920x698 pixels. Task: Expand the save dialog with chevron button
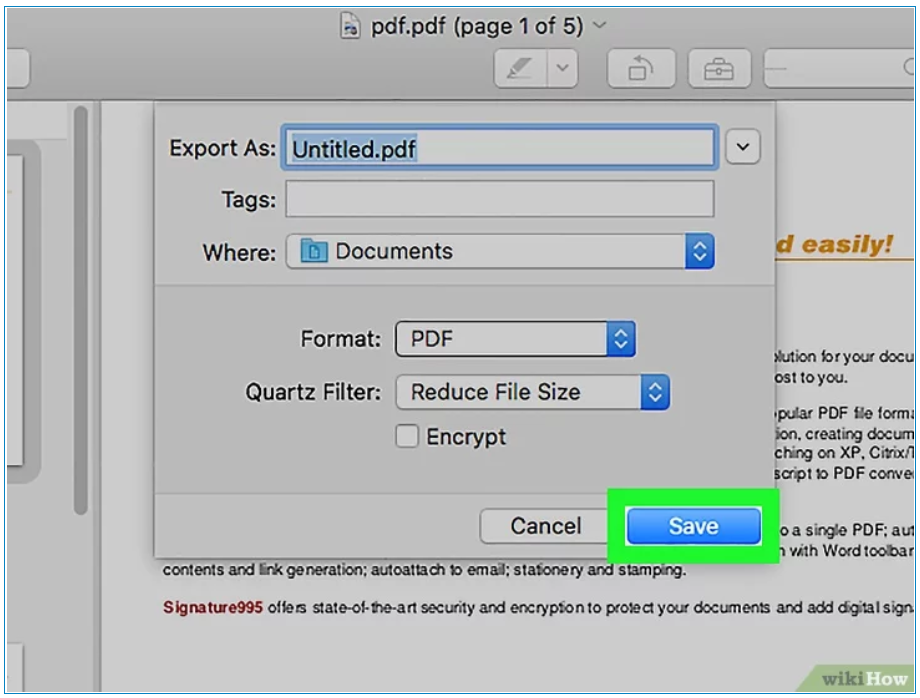pos(743,147)
